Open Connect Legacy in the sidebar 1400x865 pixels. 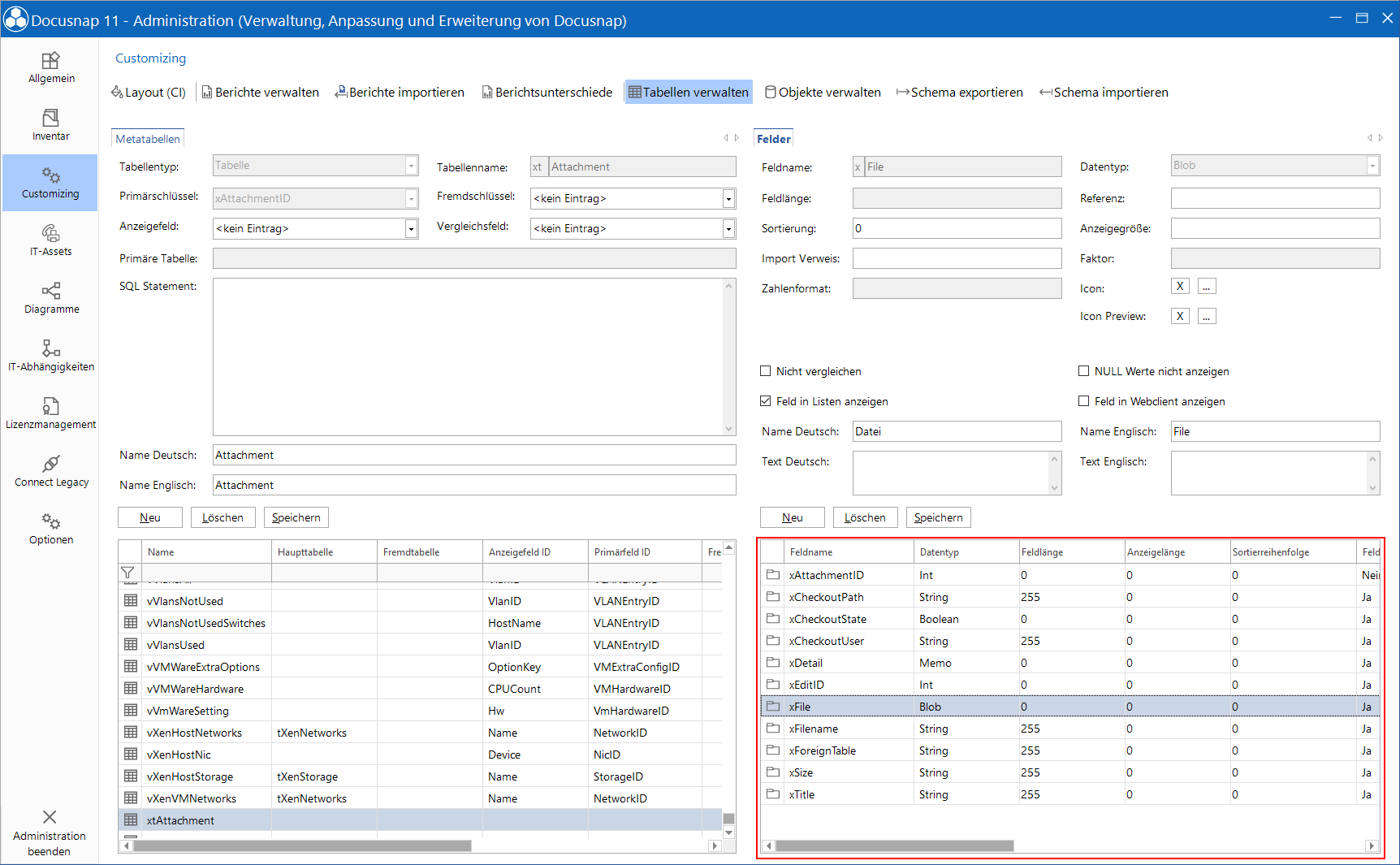click(x=50, y=471)
